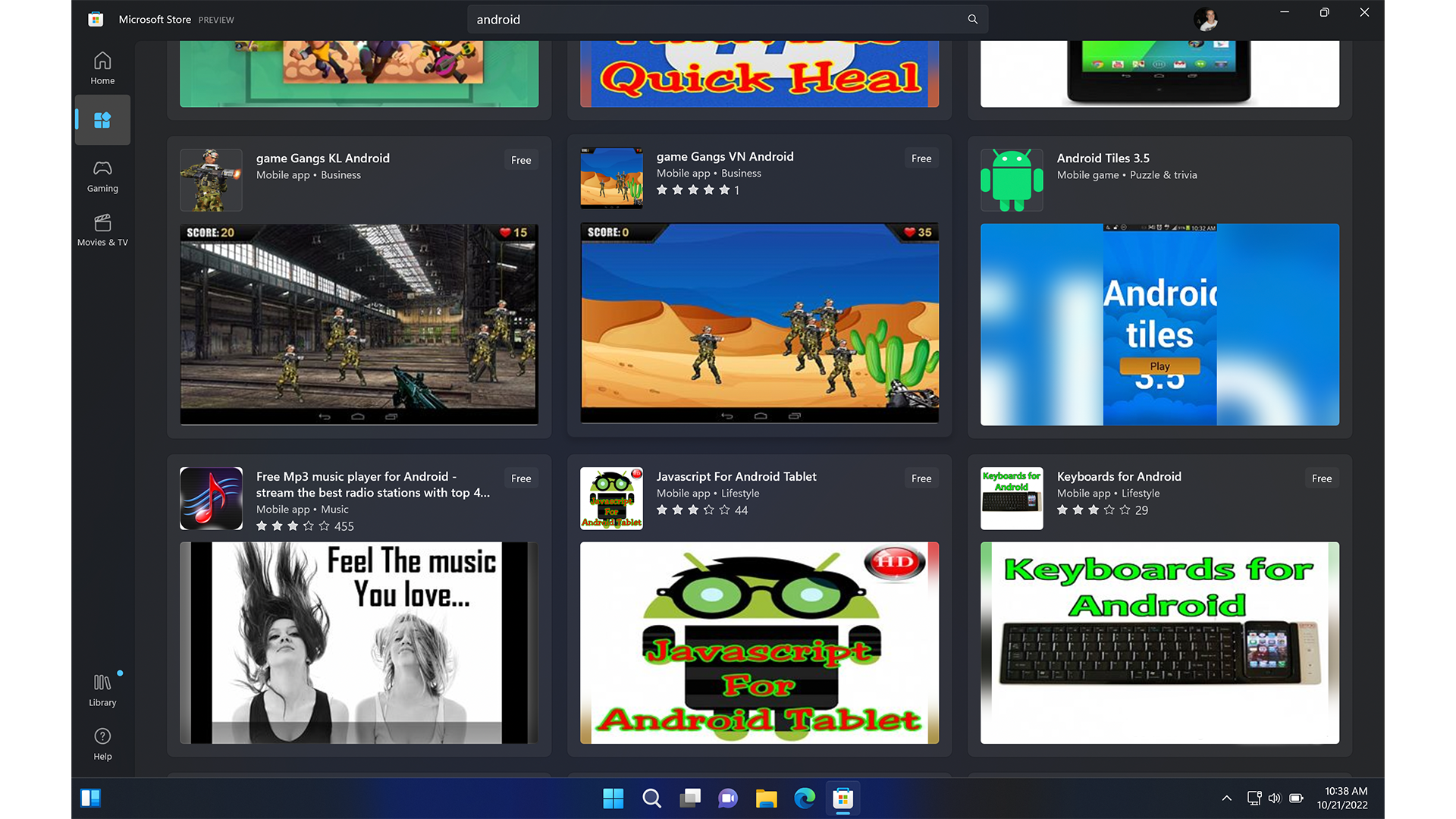Click Mobile app • Music category text
Image resolution: width=1456 pixels, height=819 pixels.
pyautogui.click(x=302, y=510)
